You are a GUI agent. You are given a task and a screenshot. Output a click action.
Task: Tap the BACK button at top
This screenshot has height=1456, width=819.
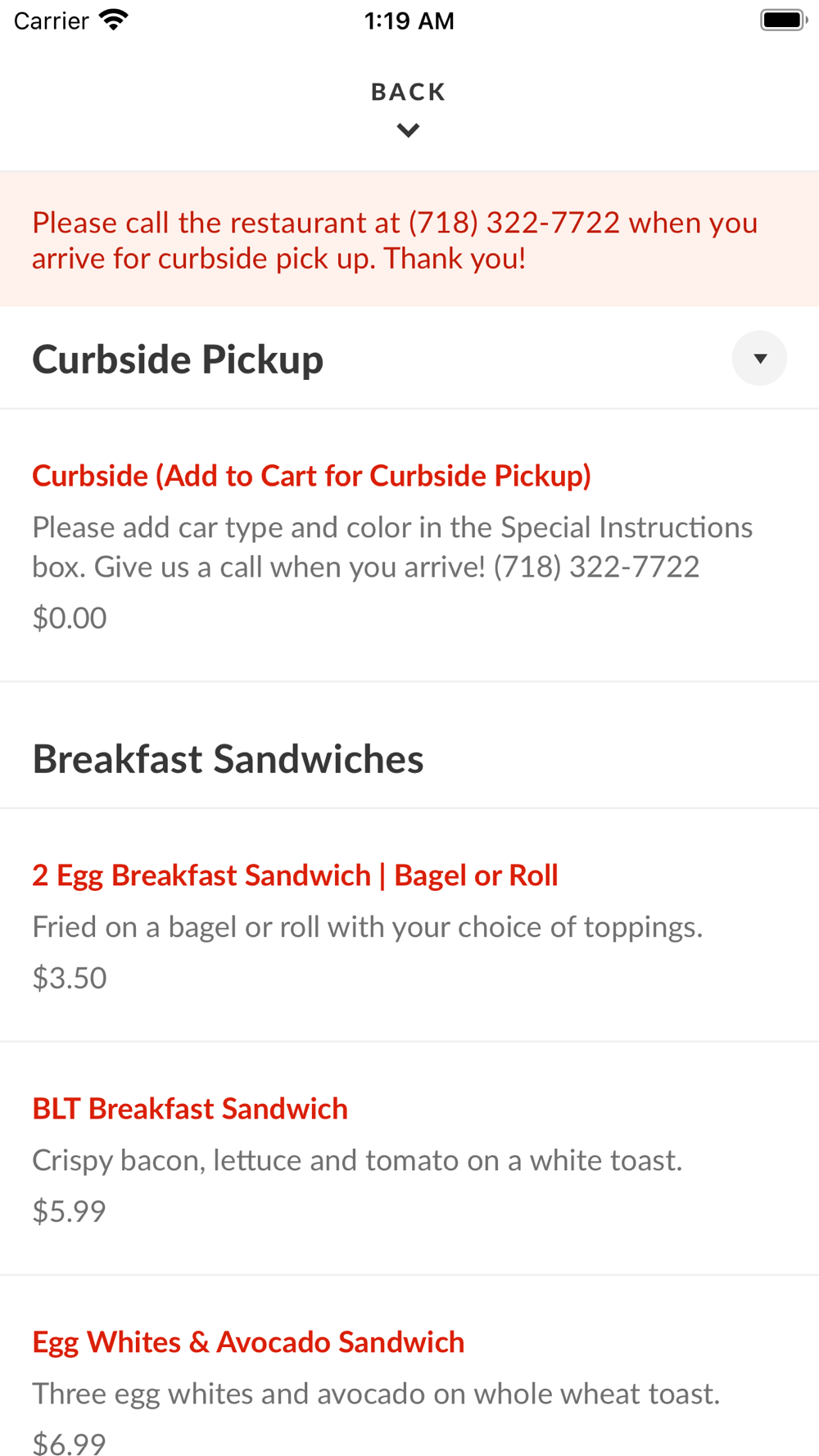[408, 92]
